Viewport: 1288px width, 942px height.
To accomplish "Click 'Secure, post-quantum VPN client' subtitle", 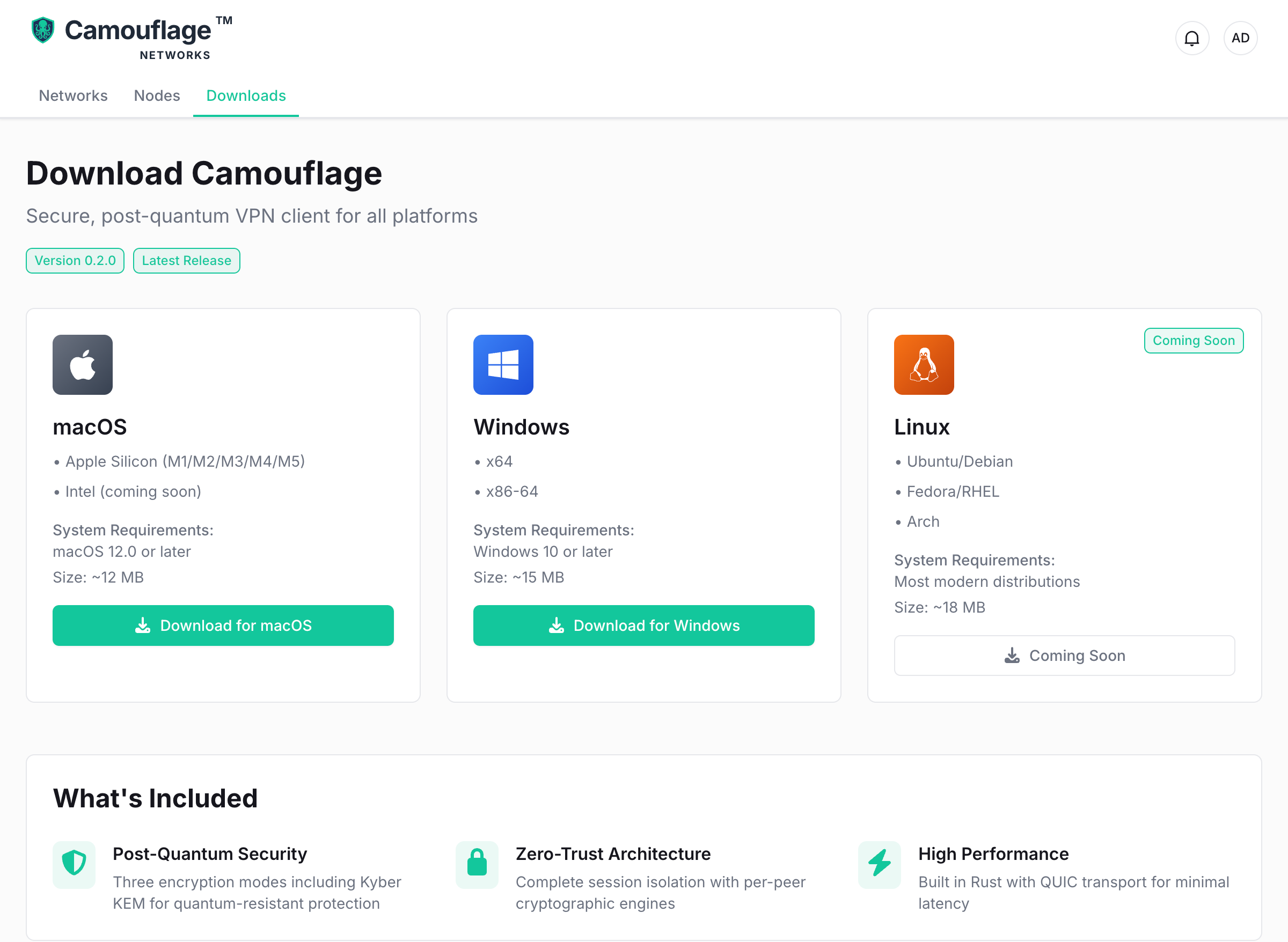I will [x=252, y=216].
